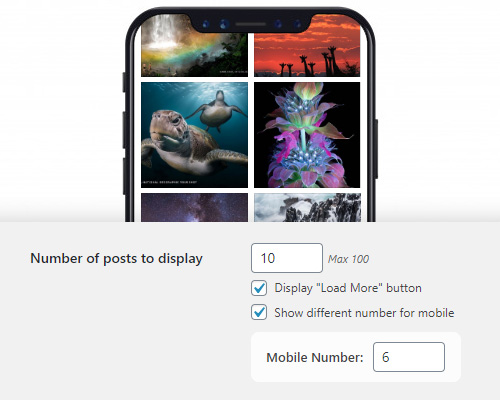
Task: Click the value 10 in posts field
Action: 268,258
